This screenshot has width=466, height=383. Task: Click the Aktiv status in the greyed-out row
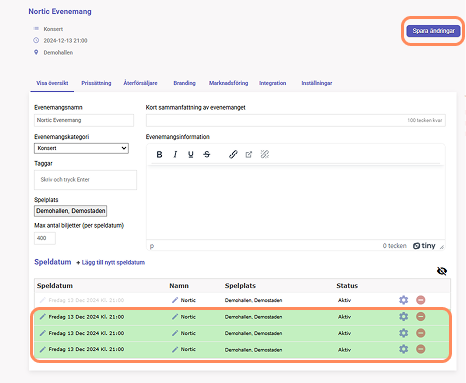click(x=344, y=300)
